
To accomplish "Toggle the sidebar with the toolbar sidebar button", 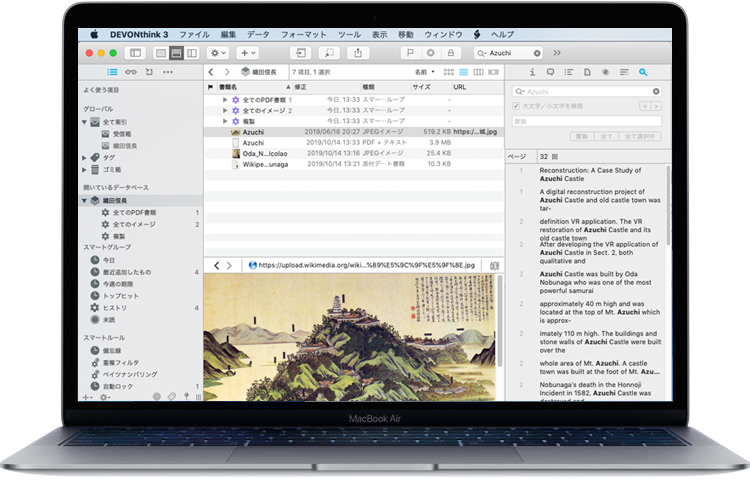I will 135,53.
